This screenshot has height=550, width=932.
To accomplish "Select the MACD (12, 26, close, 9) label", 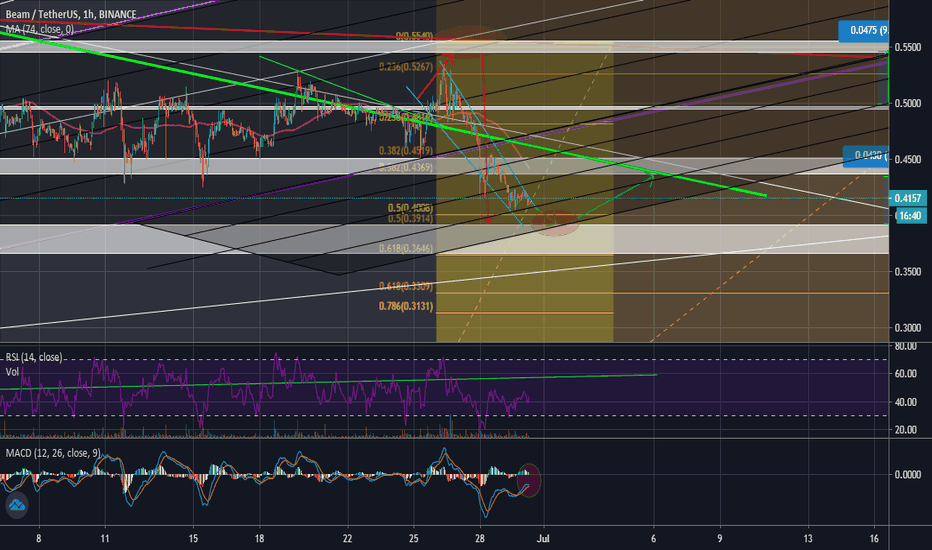I will pyautogui.click(x=53, y=453).
